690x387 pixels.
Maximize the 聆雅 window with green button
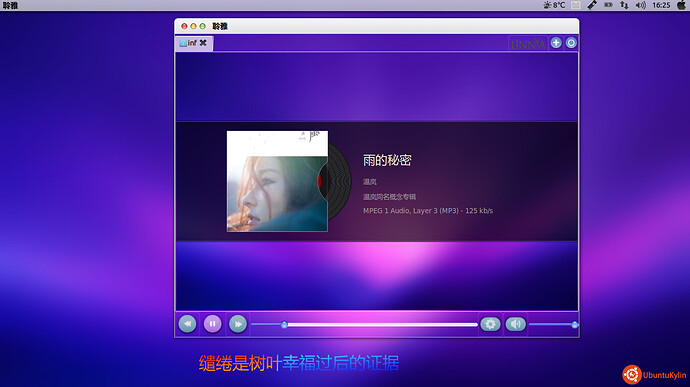(x=202, y=26)
